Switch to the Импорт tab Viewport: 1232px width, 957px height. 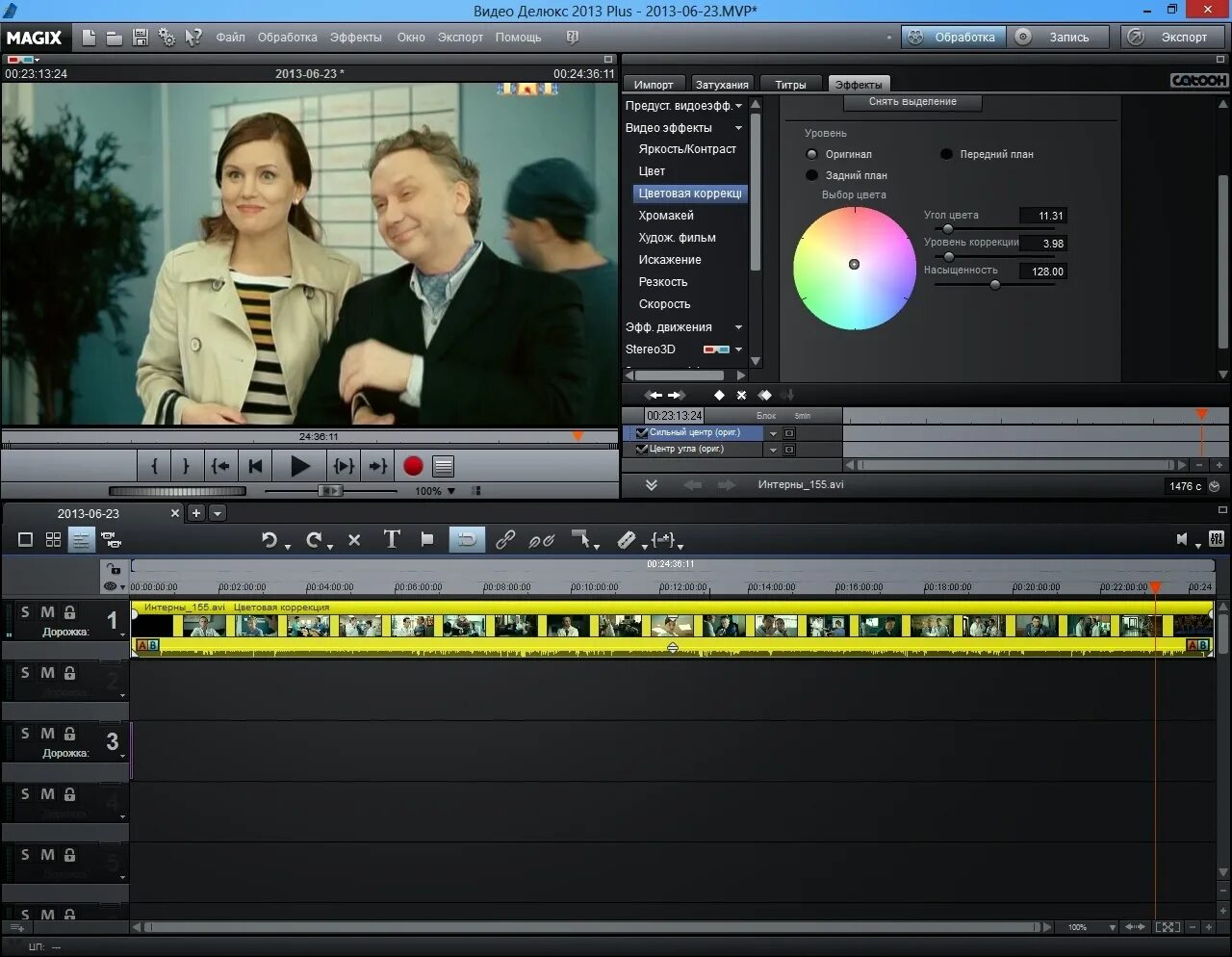pos(654,85)
